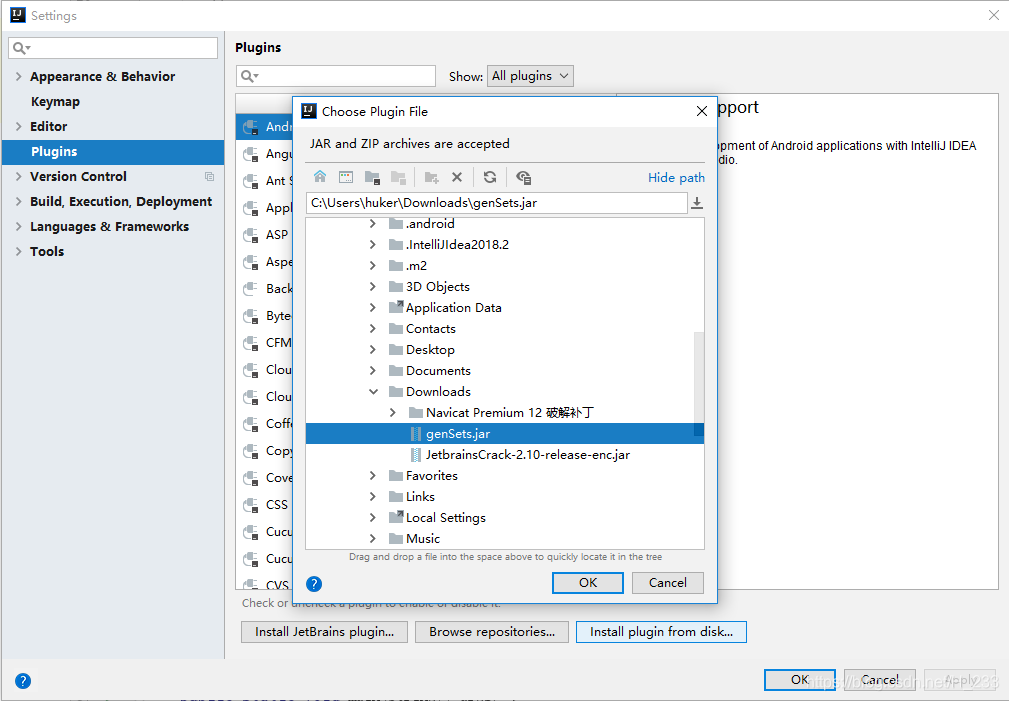Click the Back plugin icon in the Settings list

pyautogui.click(x=250, y=289)
